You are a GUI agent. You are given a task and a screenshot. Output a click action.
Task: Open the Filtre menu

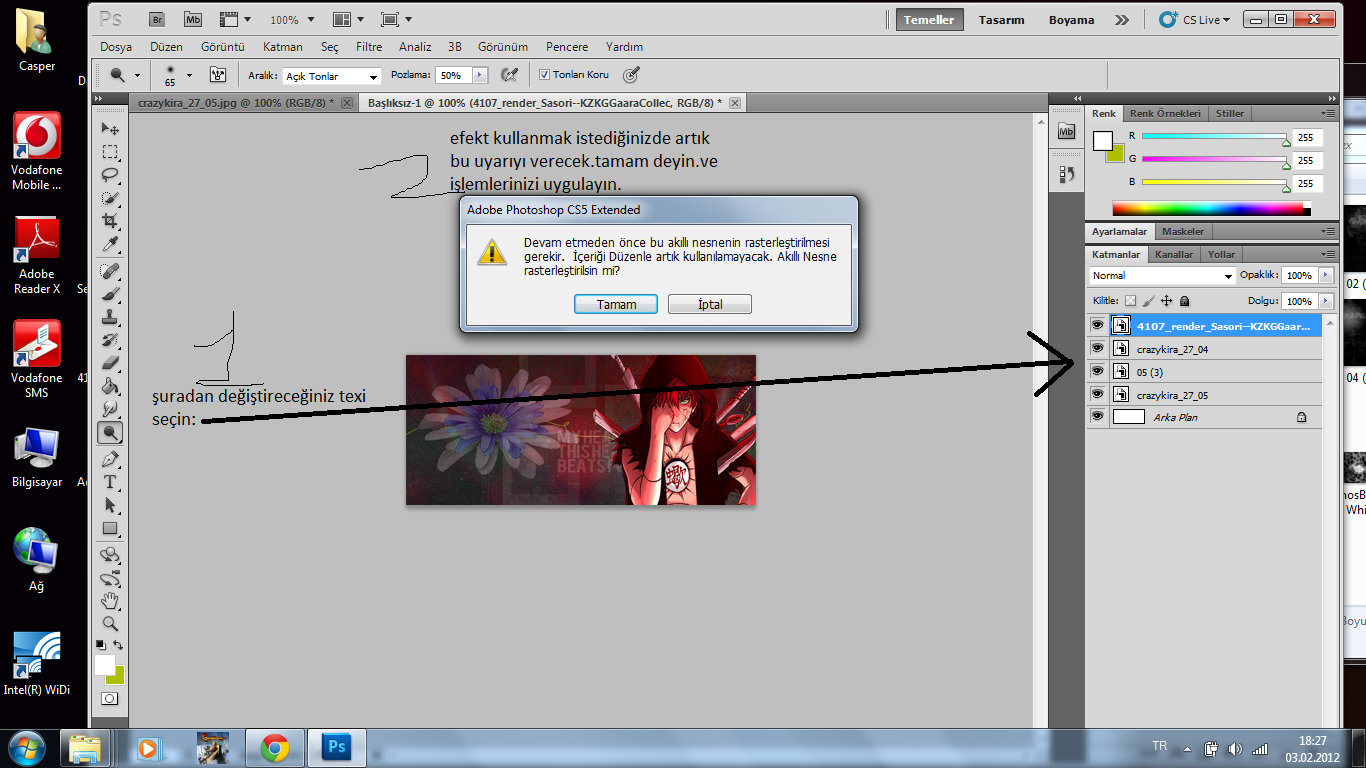point(369,47)
